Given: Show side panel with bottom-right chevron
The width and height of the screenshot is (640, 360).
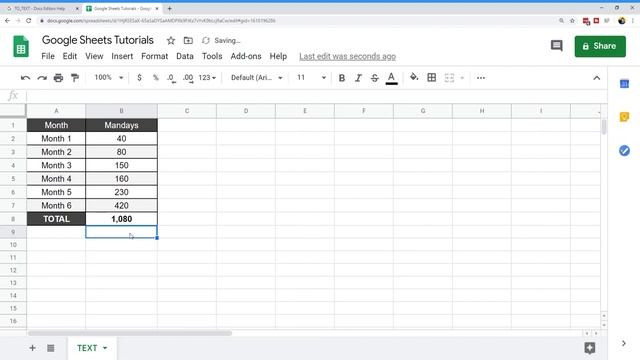Looking at the screenshot, I should coord(624,344).
